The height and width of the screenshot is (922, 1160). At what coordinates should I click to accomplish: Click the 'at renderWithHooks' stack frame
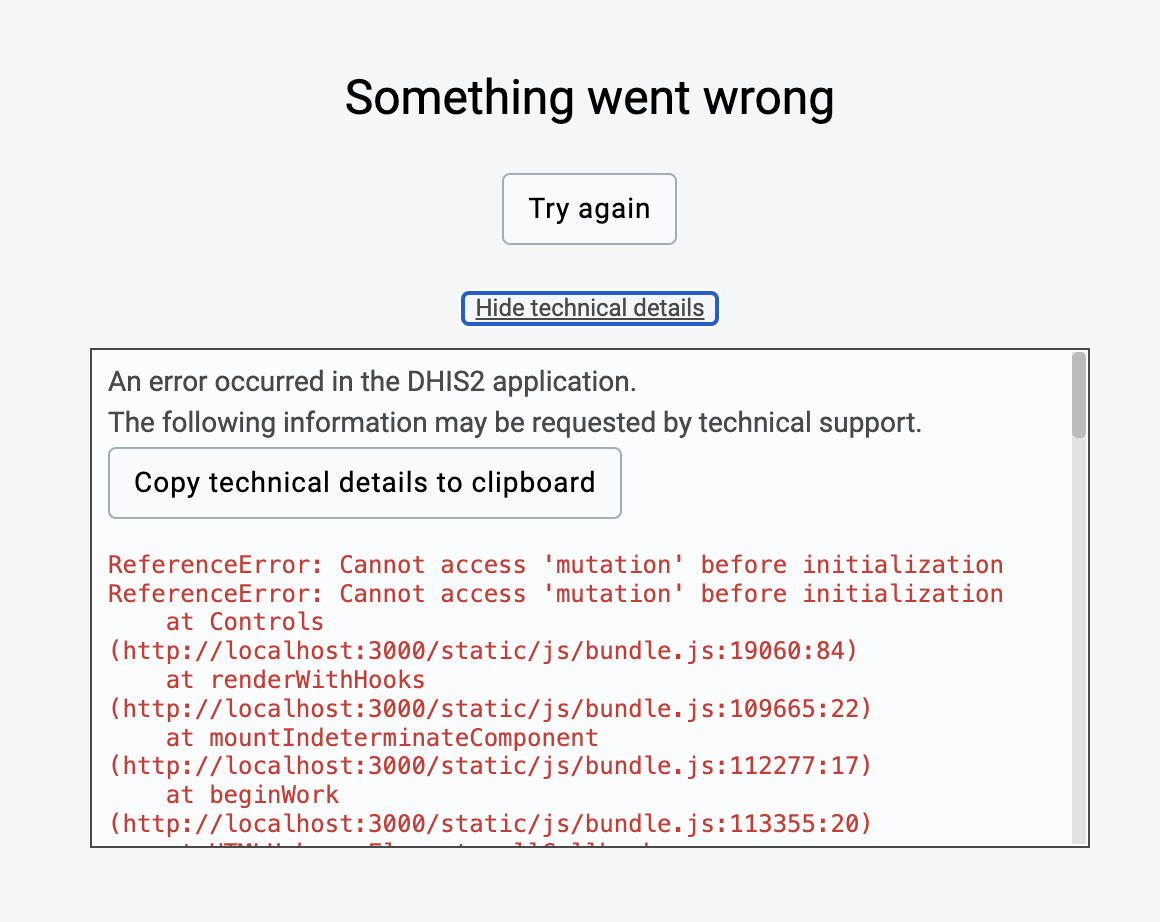(289, 679)
